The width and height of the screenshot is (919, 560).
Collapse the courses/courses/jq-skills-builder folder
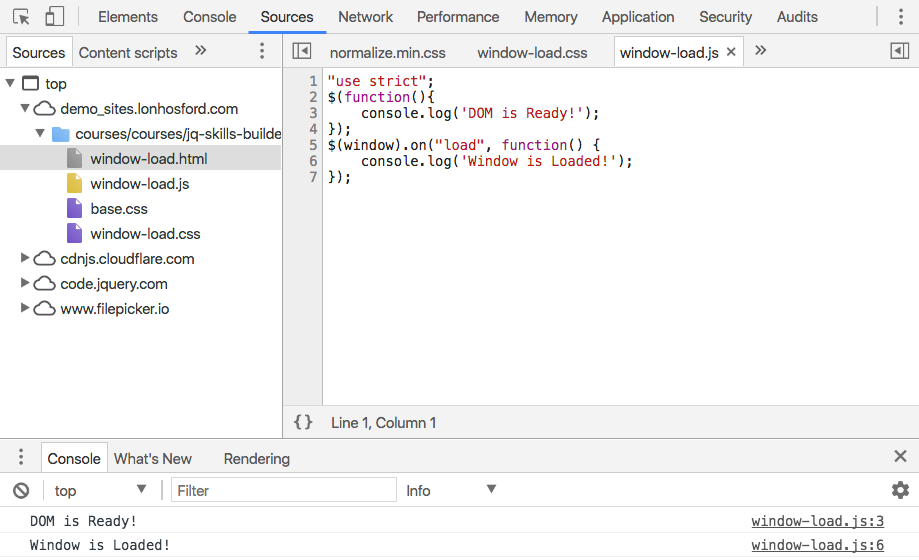click(x=40, y=133)
